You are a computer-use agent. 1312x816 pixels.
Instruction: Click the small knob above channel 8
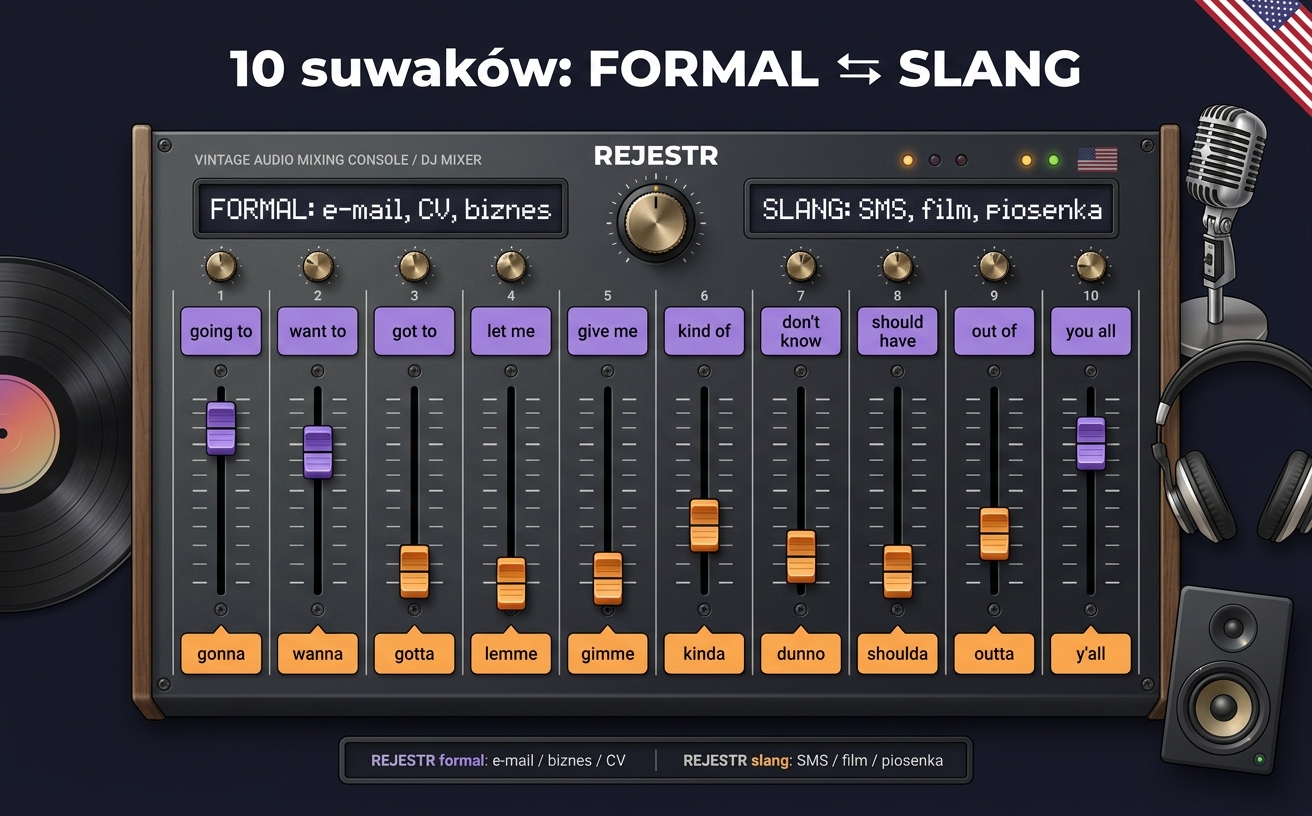(898, 265)
